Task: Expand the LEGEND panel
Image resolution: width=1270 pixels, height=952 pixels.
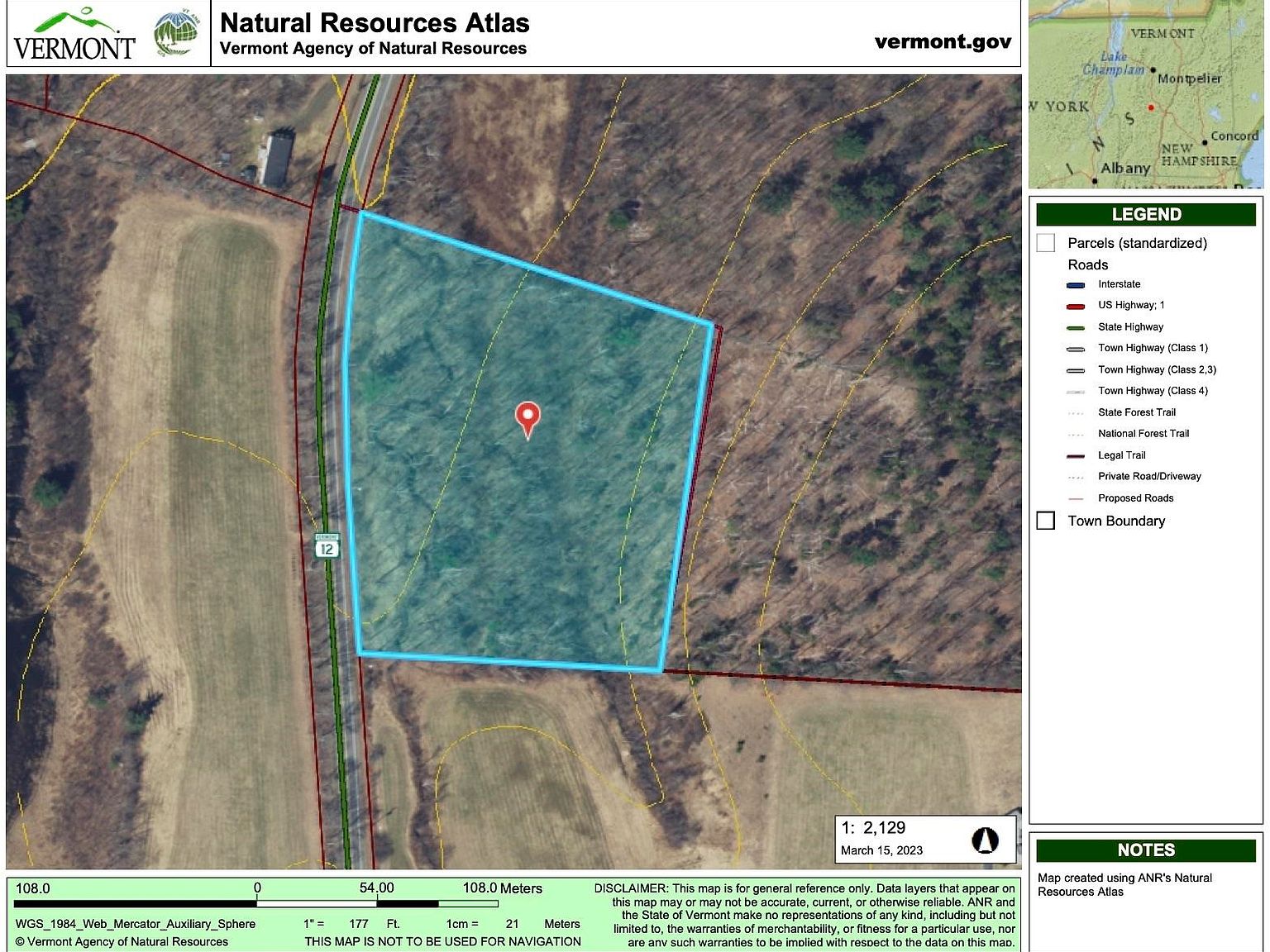Action: 1148,213
